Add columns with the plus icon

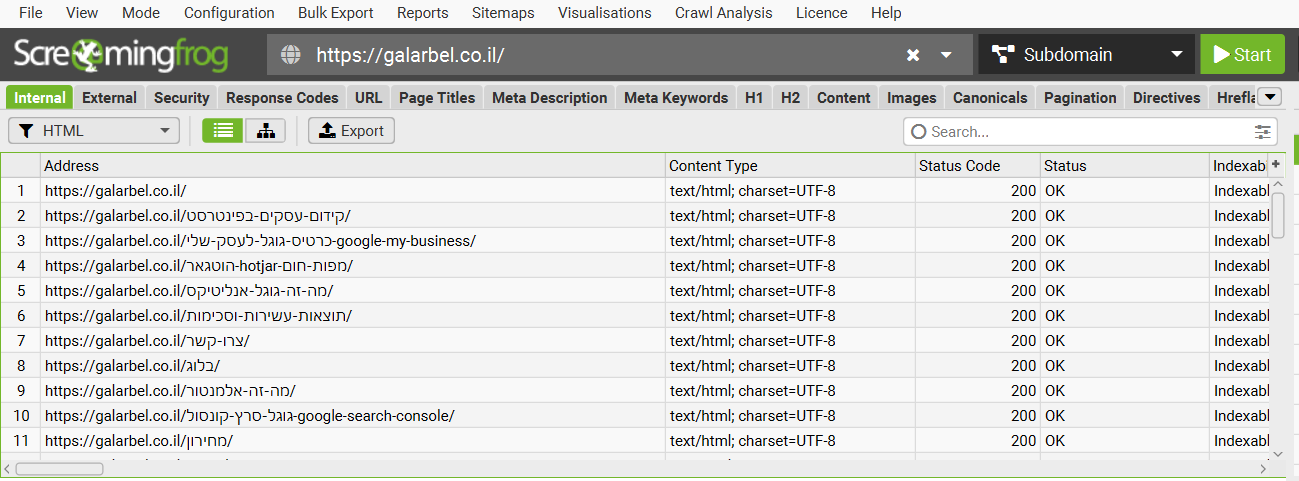tap(1276, 164)
